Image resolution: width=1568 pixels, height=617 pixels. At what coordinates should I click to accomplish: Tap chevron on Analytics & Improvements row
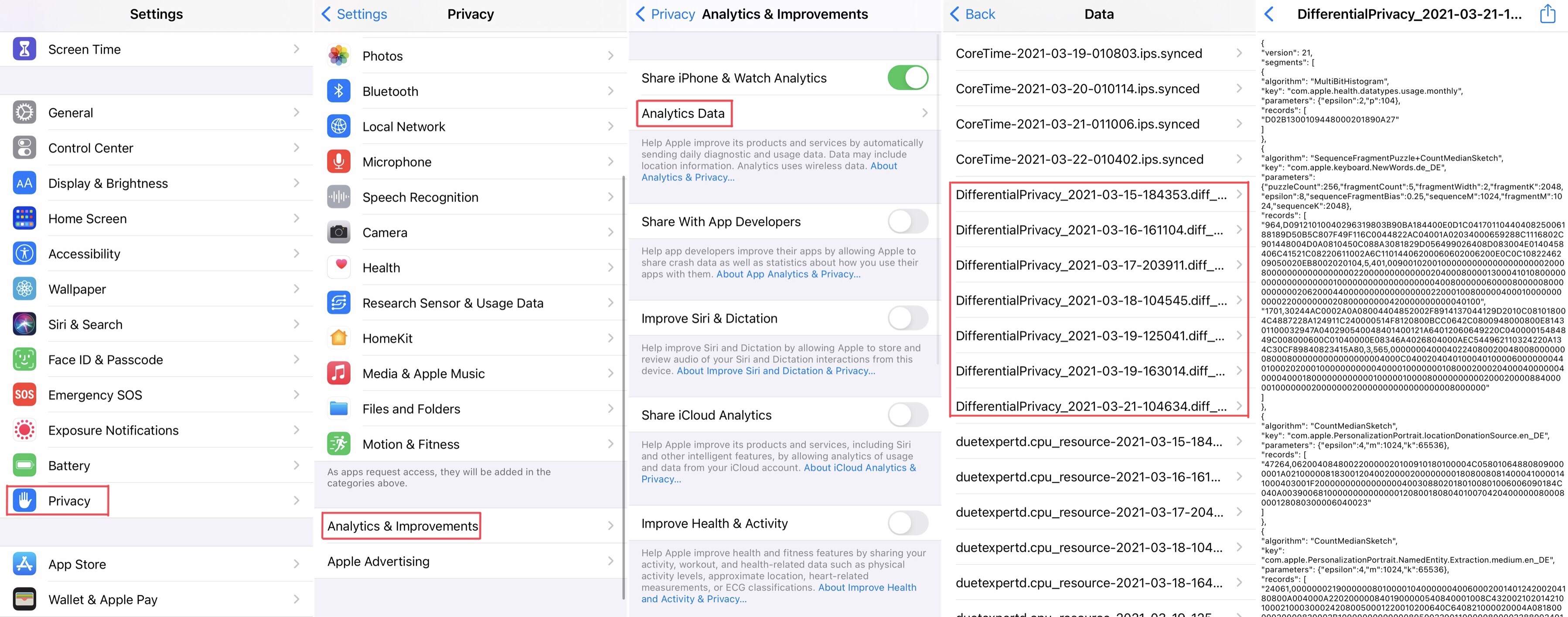[610, 526]
